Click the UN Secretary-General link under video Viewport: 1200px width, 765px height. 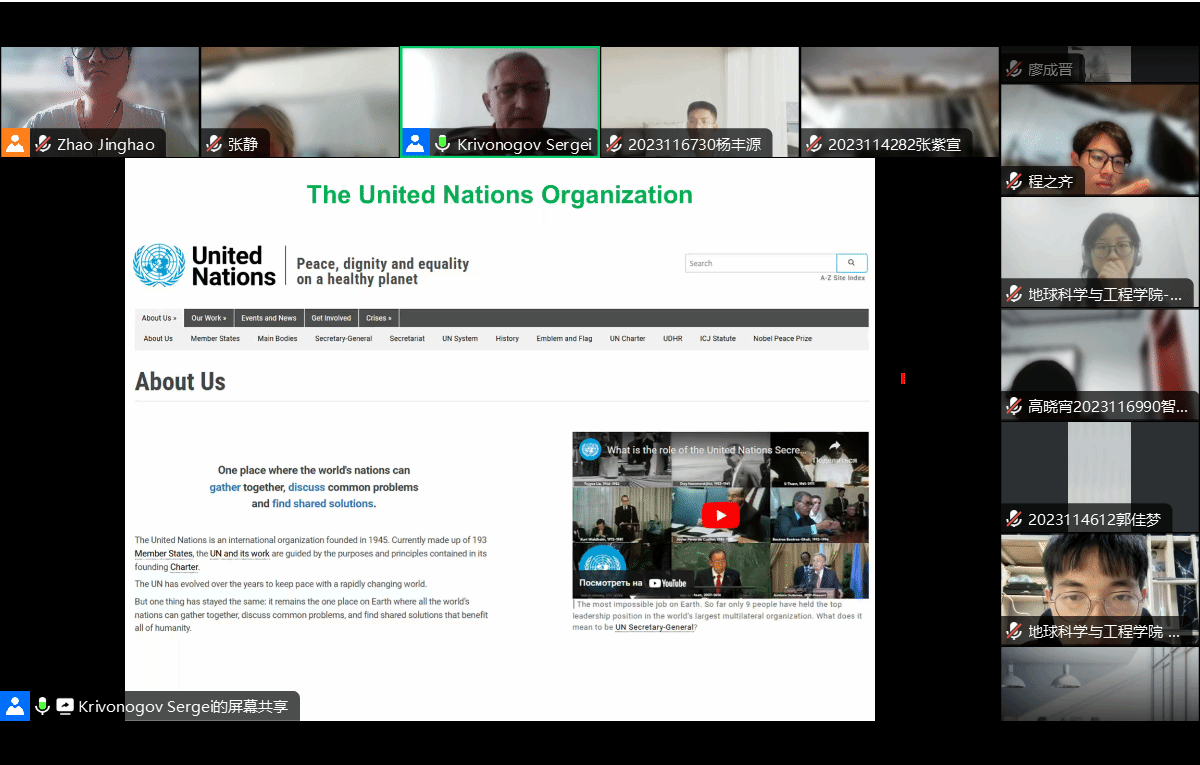pos(654,628)
